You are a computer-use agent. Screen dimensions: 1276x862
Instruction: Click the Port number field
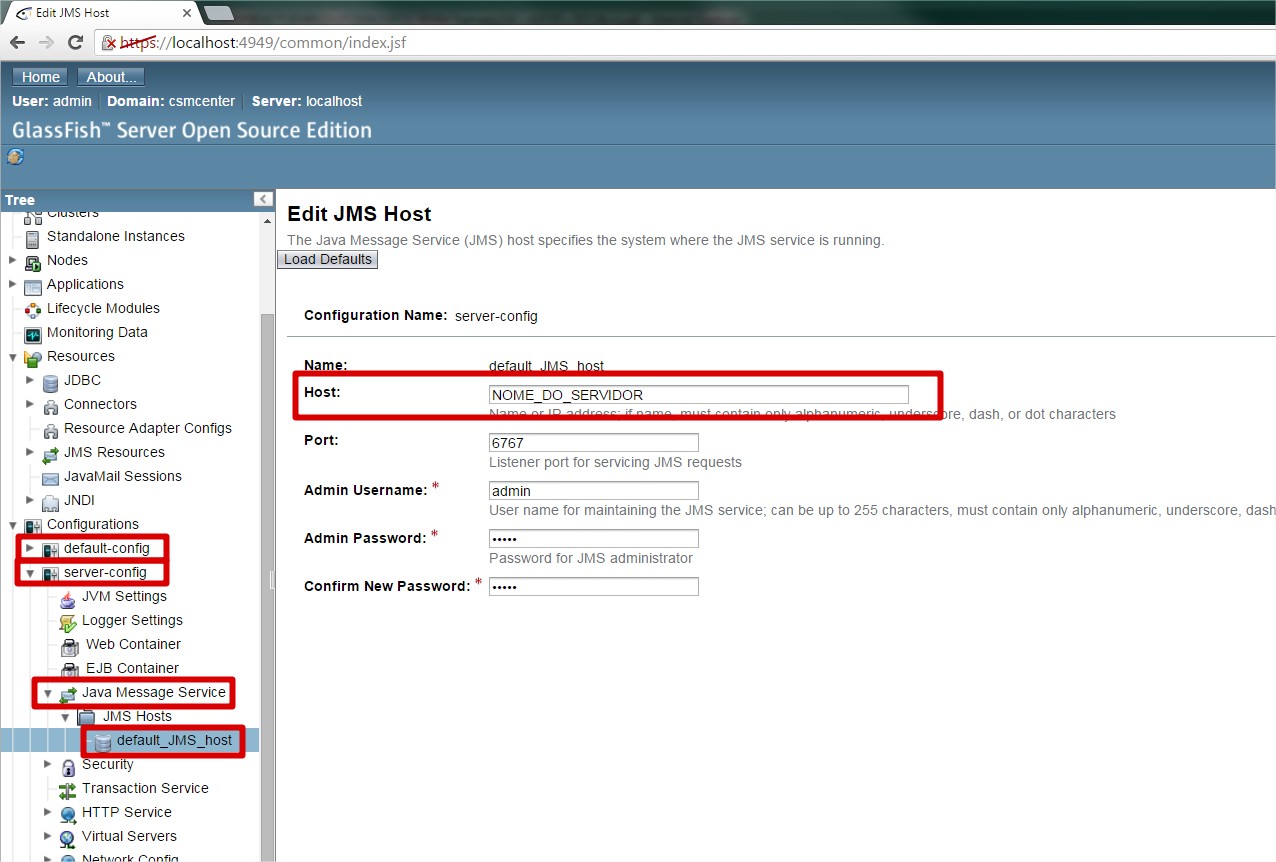click(x=593, y=442)
